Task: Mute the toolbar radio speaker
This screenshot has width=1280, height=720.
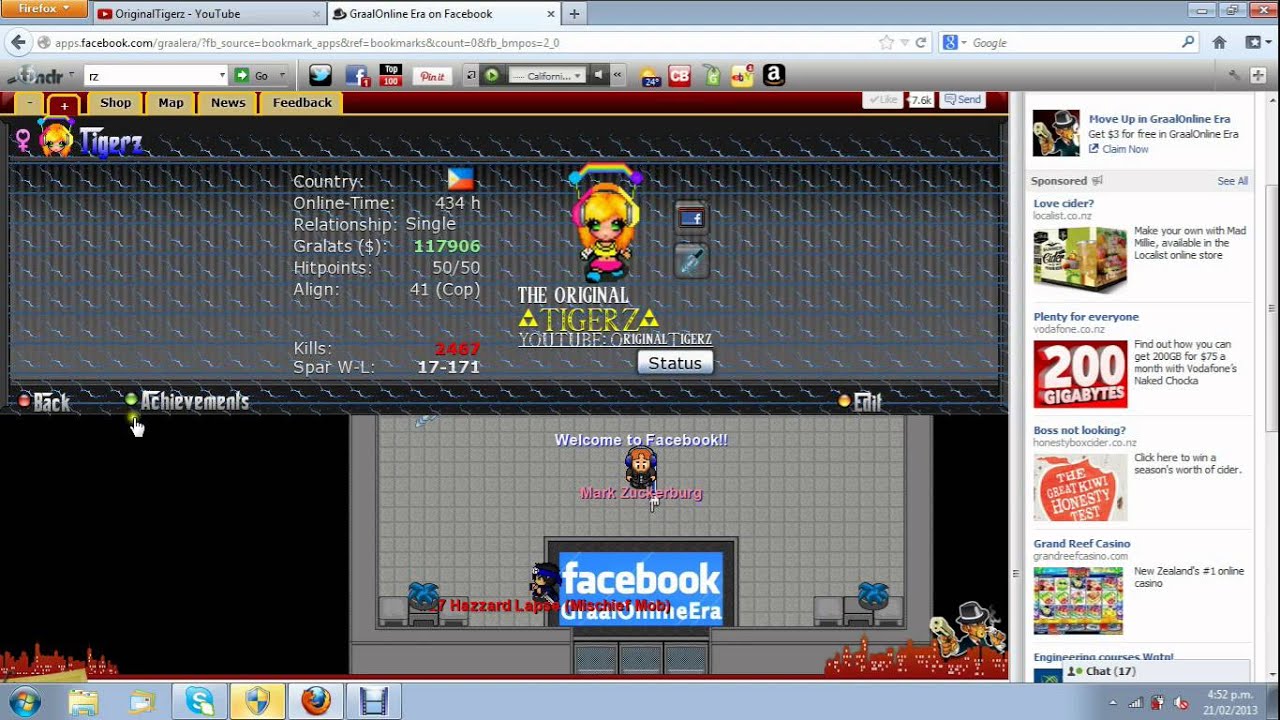Action: pyautogui.click(x=598, y=75)
